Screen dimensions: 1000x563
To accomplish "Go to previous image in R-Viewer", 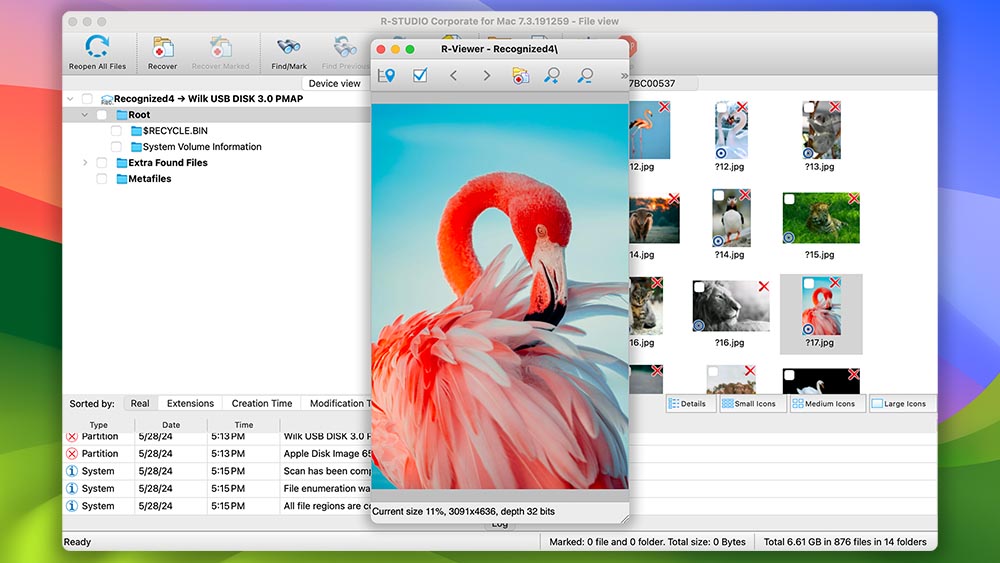I will 453,75.
